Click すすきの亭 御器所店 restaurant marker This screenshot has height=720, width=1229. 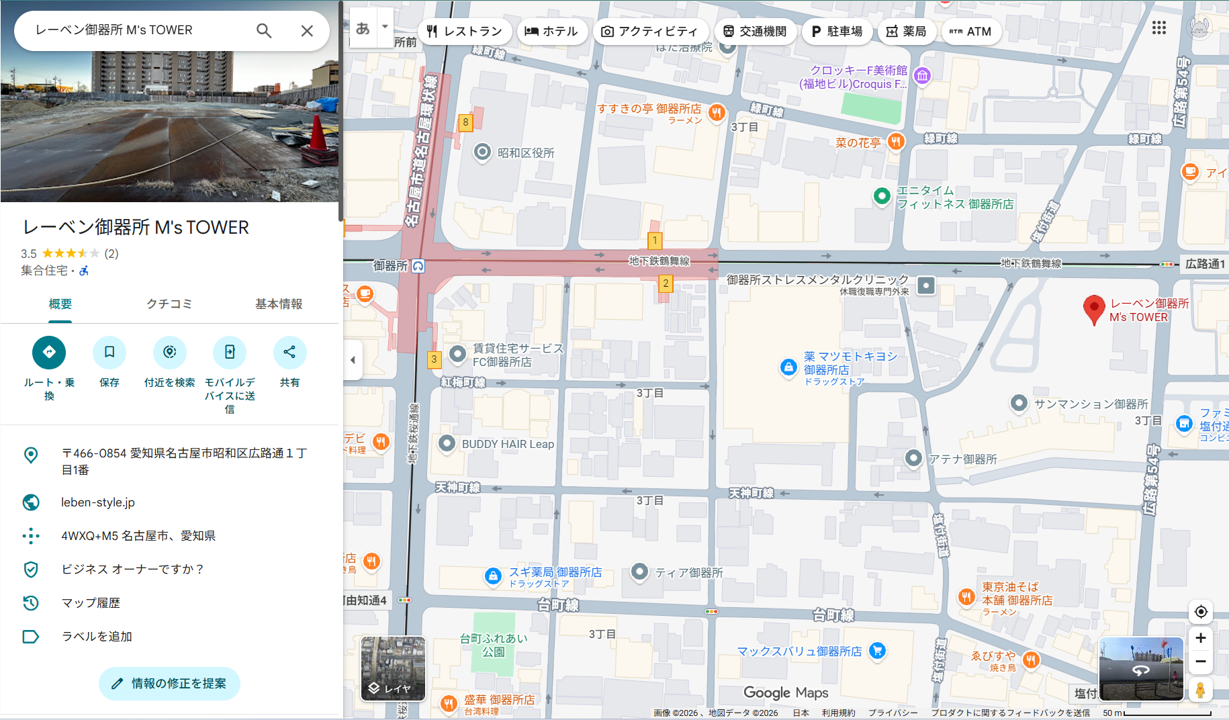tap(716, 113)
